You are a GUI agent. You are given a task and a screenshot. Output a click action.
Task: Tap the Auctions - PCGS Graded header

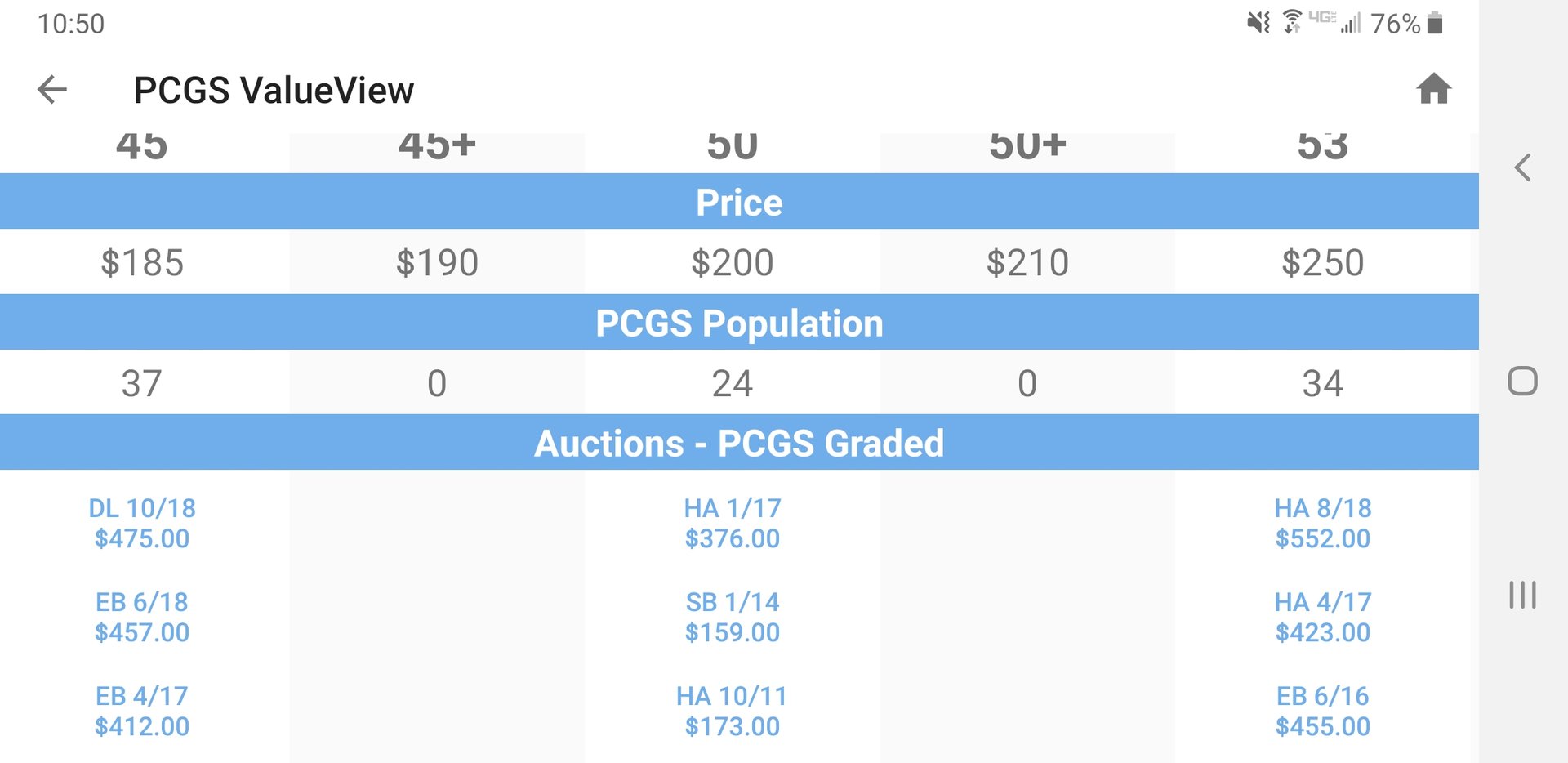pyautogui.click(x=739, y=443)
